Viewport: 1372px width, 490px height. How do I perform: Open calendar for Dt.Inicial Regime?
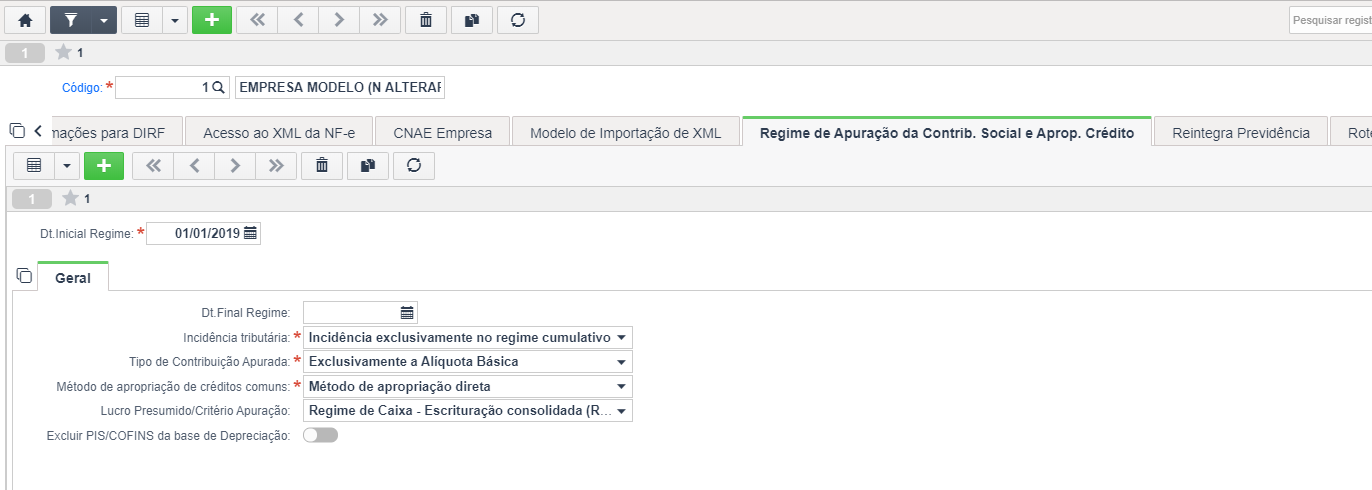[251, 233]
